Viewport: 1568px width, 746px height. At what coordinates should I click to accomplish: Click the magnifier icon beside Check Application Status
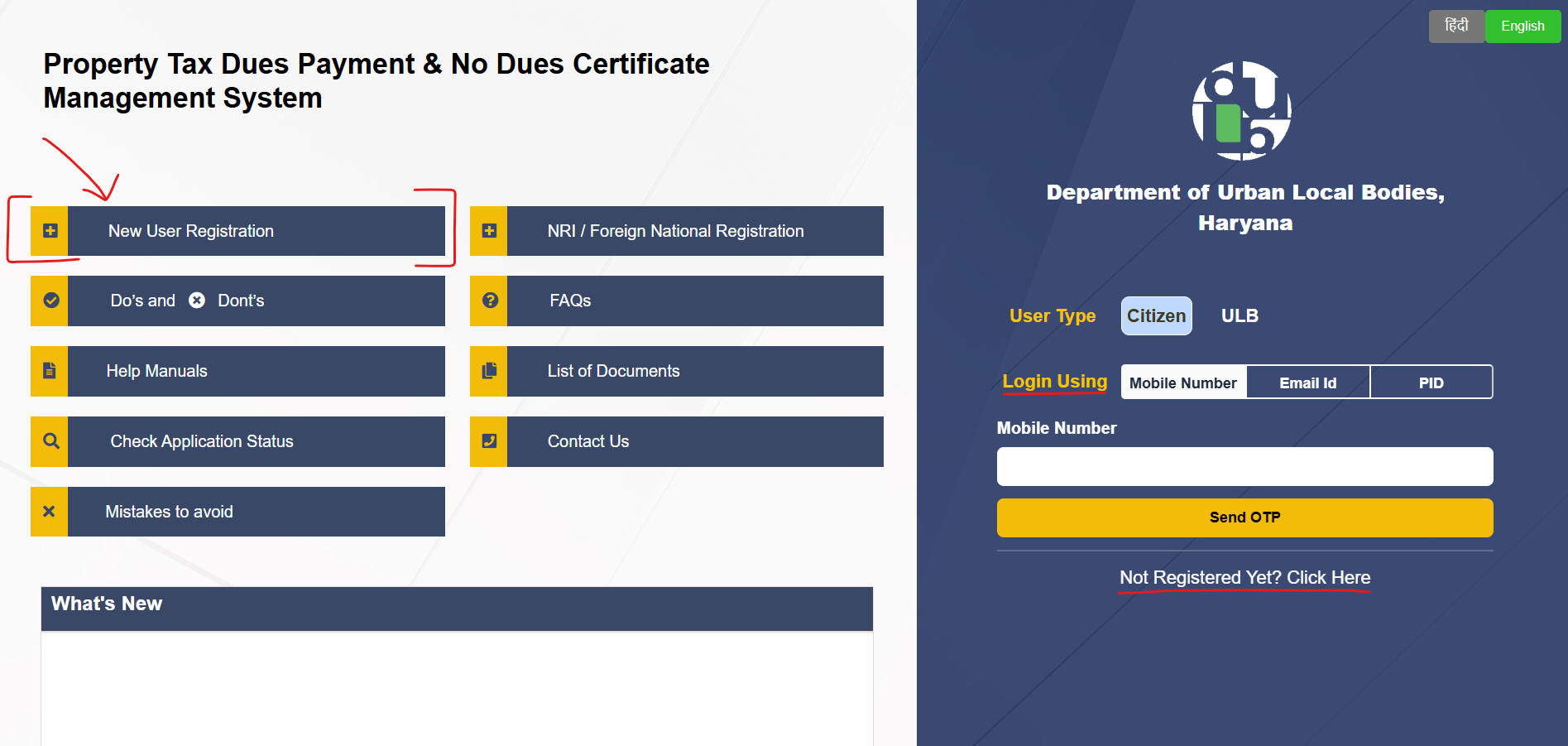pos(50,441)
